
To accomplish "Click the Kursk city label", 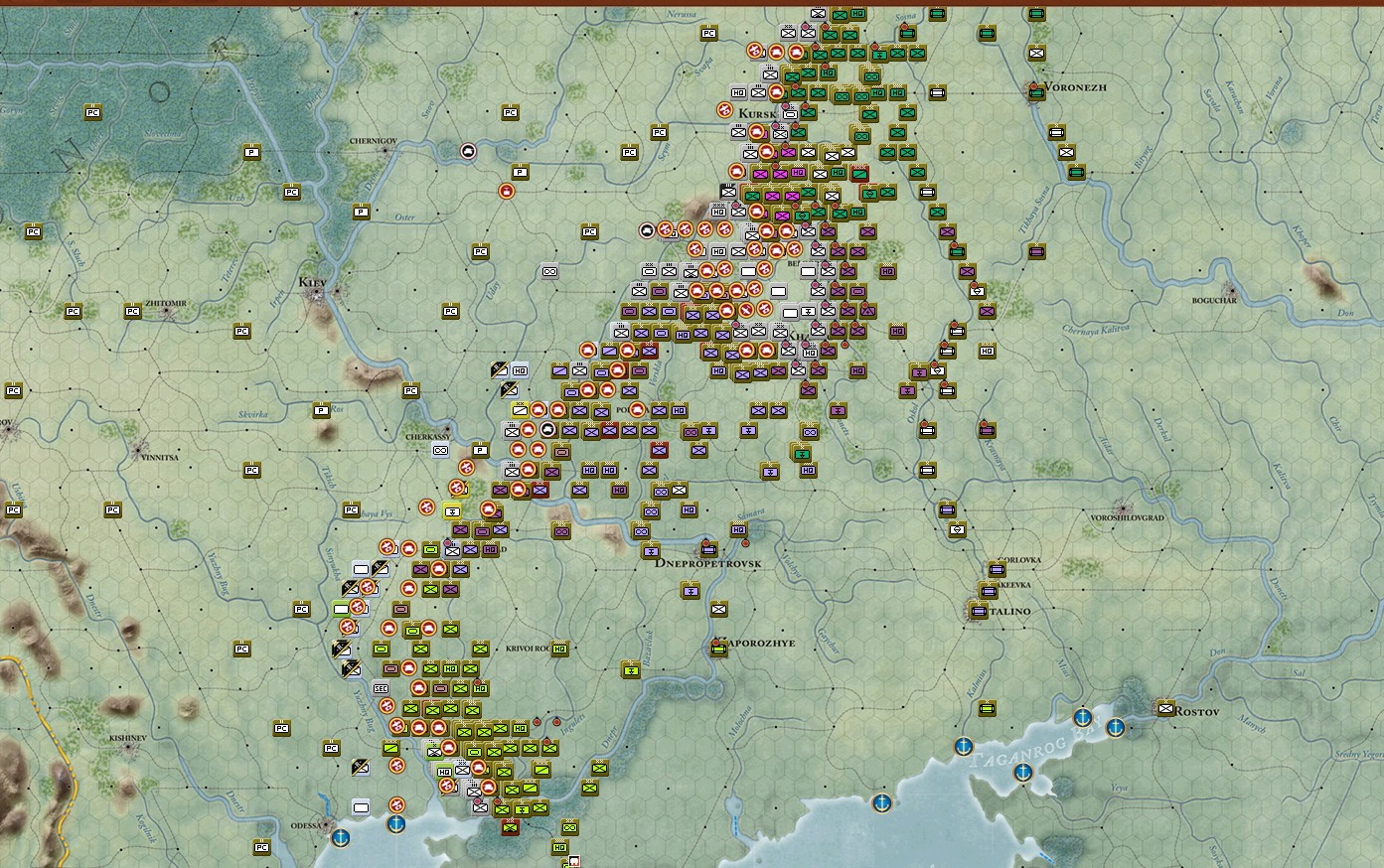I will [756, 114].
